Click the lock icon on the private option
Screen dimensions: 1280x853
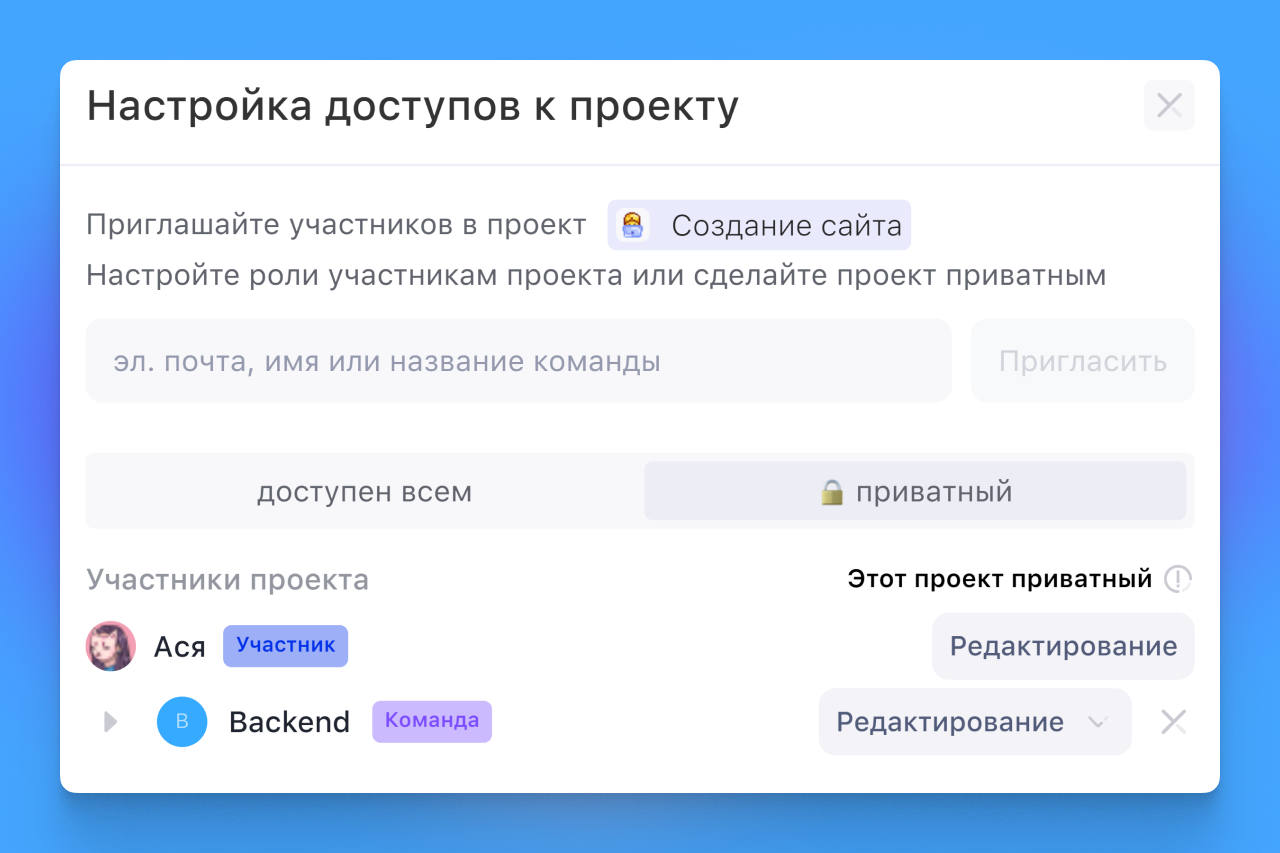click(832, 492)
